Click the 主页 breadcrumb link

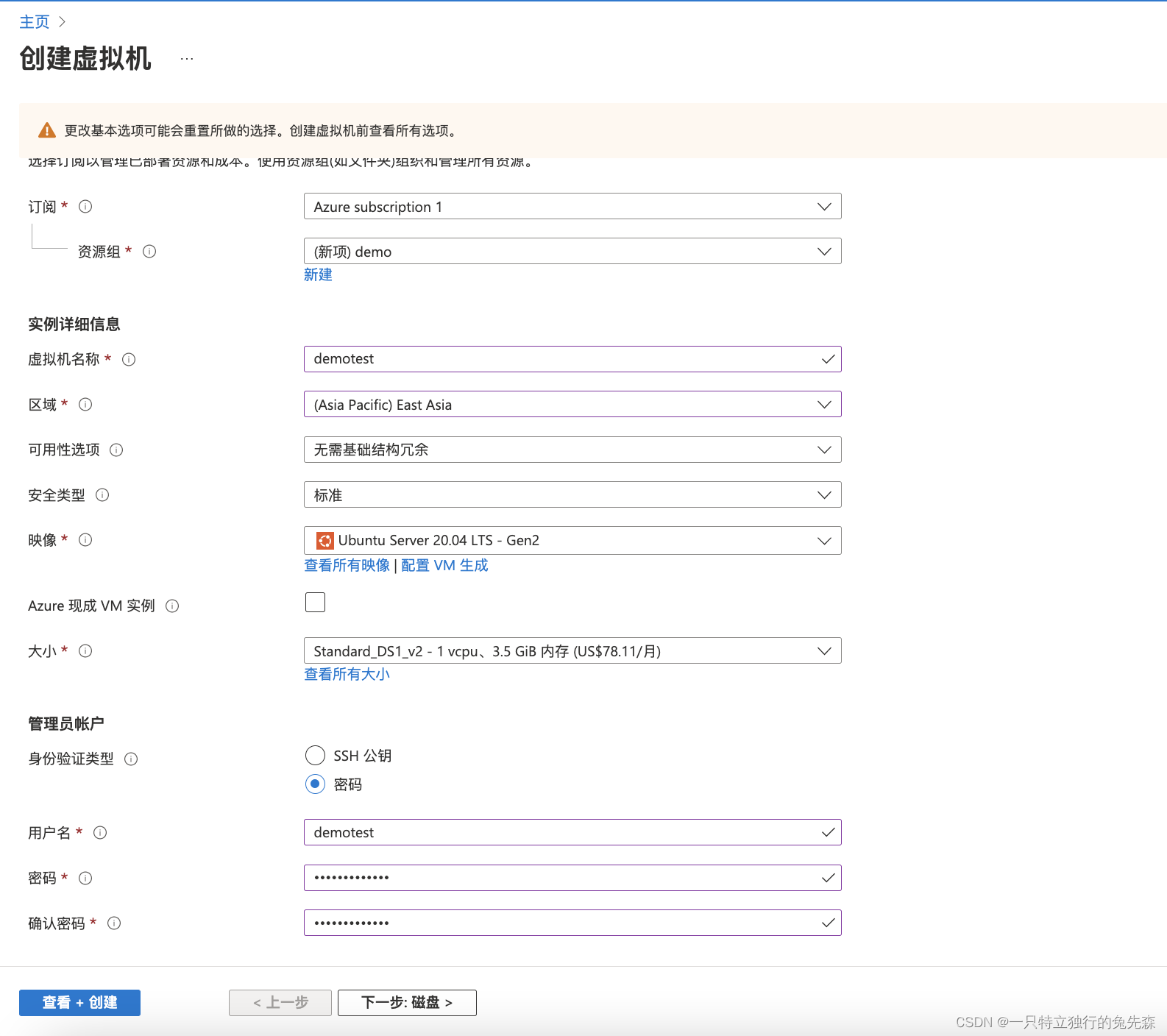coord(35,22)
